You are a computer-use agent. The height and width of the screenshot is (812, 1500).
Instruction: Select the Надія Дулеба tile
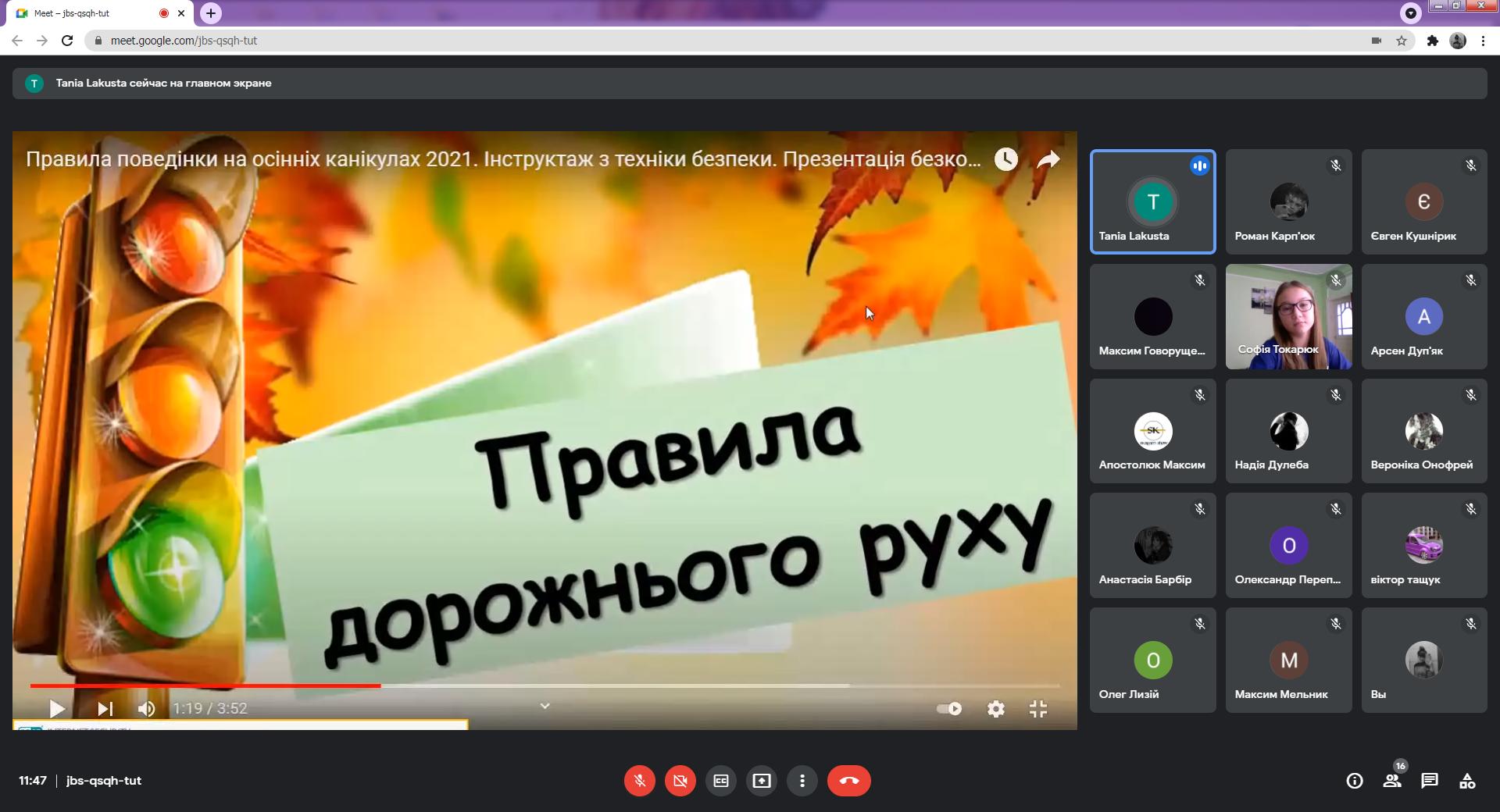click(1289, 431)
